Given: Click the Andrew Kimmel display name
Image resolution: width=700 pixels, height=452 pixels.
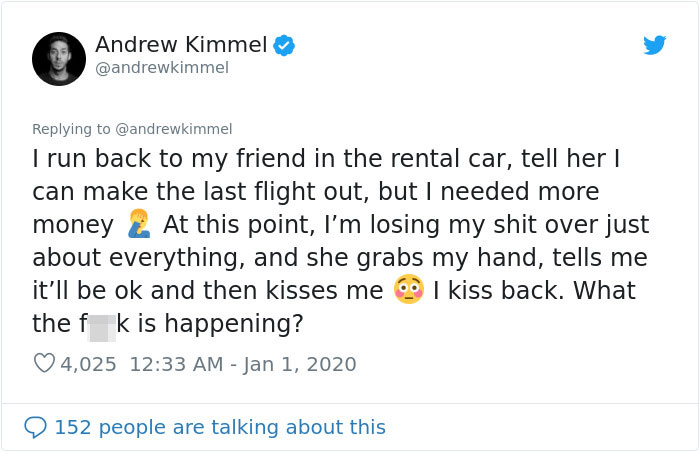Looking at the screenshot, I should [x=181, y=45].
